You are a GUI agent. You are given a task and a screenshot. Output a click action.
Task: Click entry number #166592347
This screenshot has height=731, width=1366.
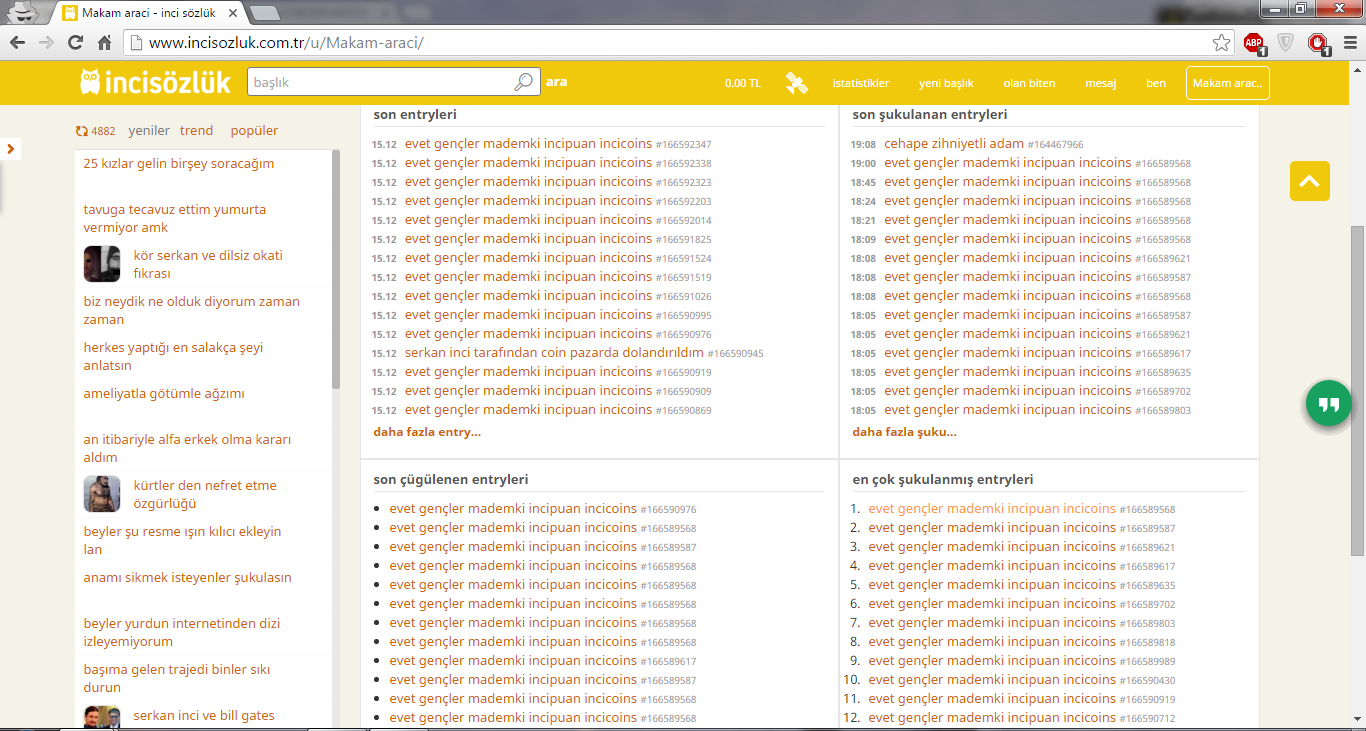tap(684, 145)
